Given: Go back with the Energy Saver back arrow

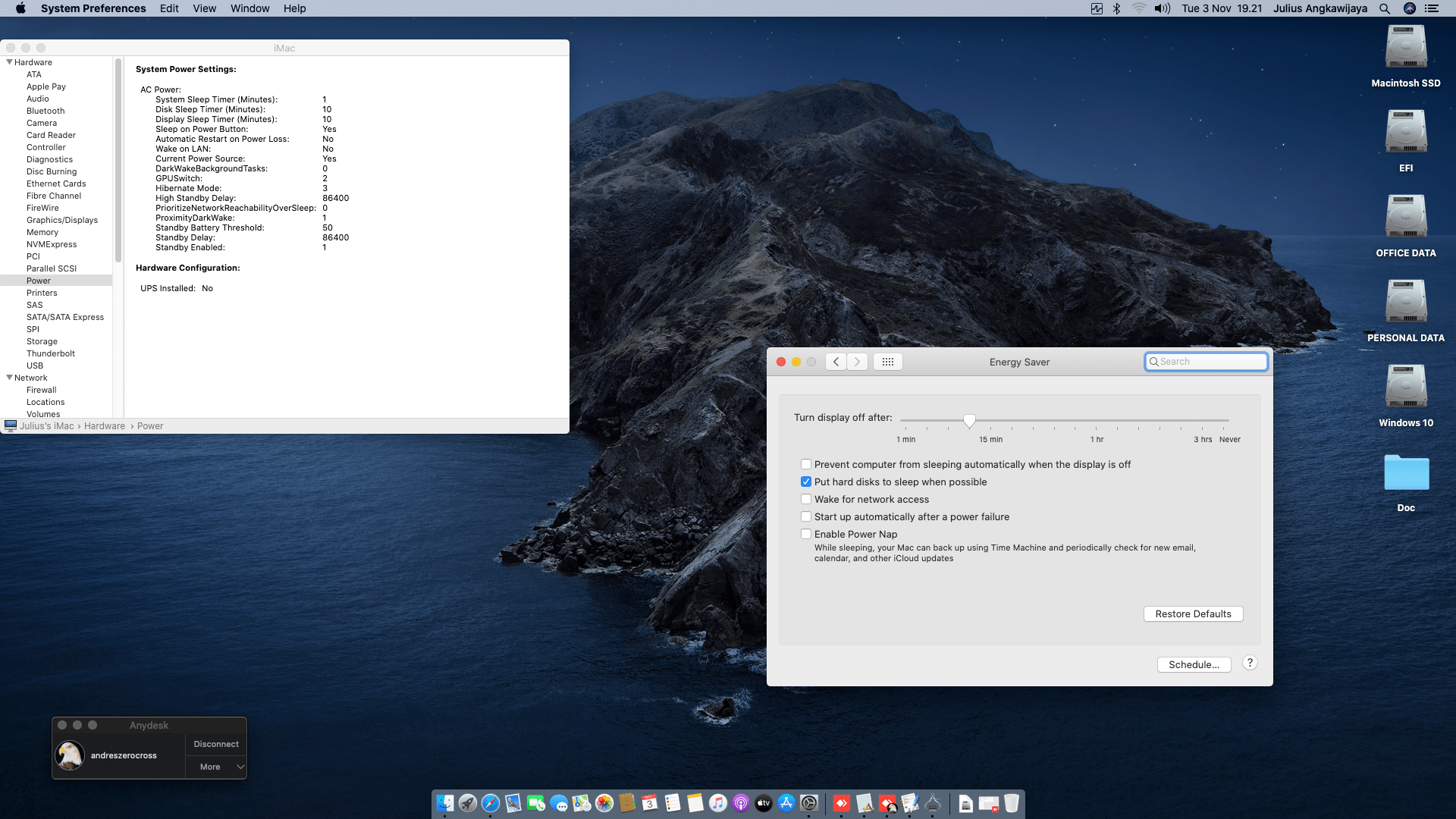Looking at the screenshot, I should (x=836, y=362).
